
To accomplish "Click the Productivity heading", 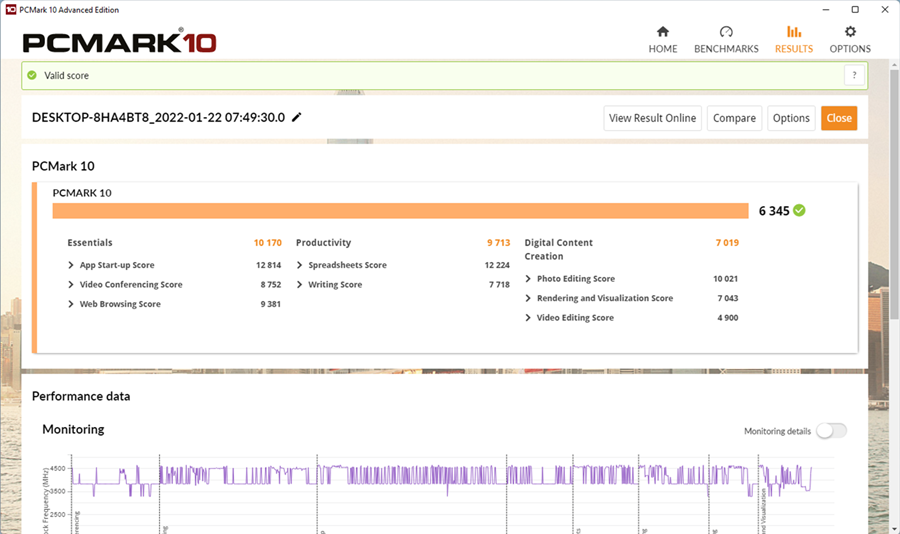I will click(x=323, y=243).
